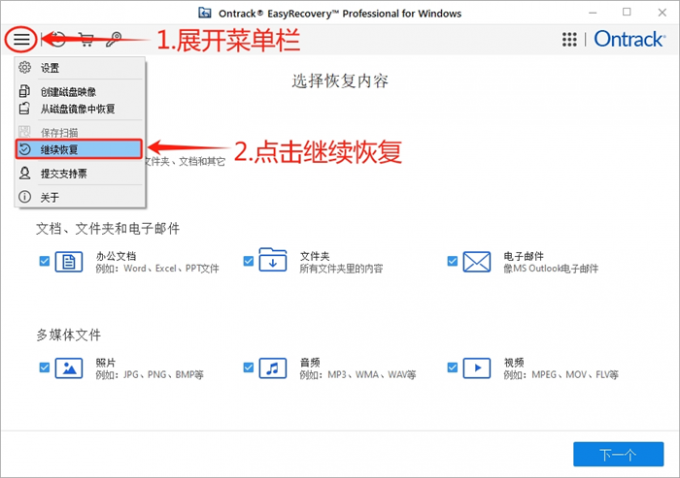Click the 文件夹 label
This screenshot has width=680, height=478.
[x=315, y=256]
